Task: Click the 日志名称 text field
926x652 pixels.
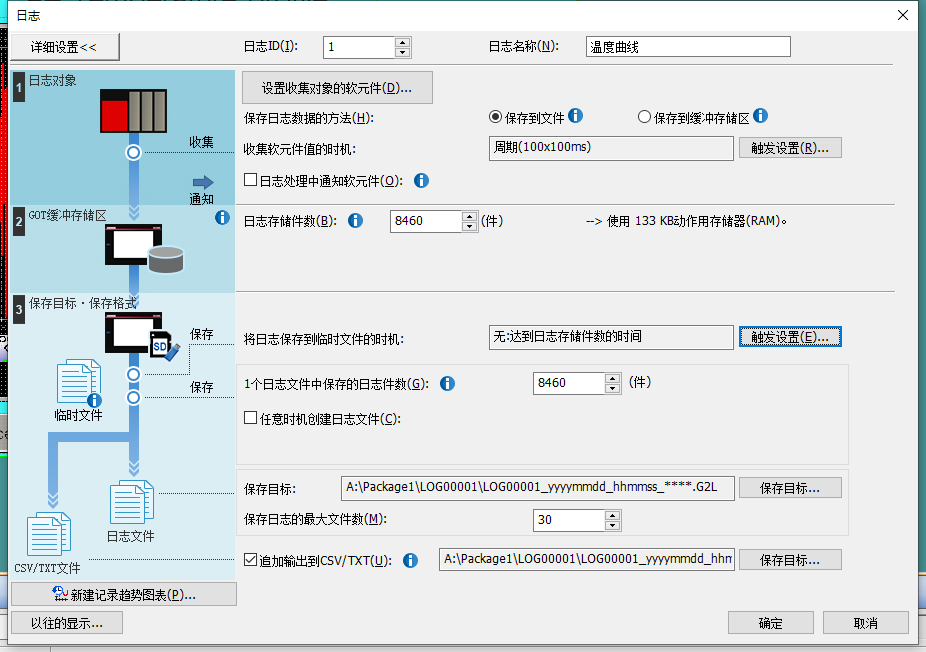Action: pos(689,47)
